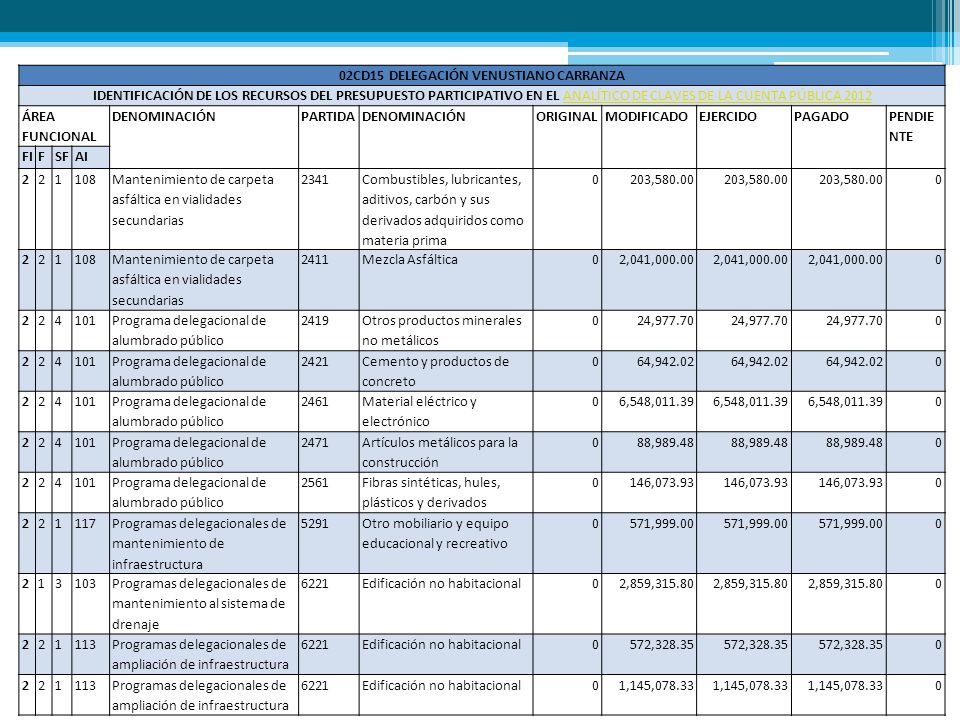Select ejercido value 2,041,000.00
The width and height of the screenshot is (960, 720).
[x=750, y=260]
